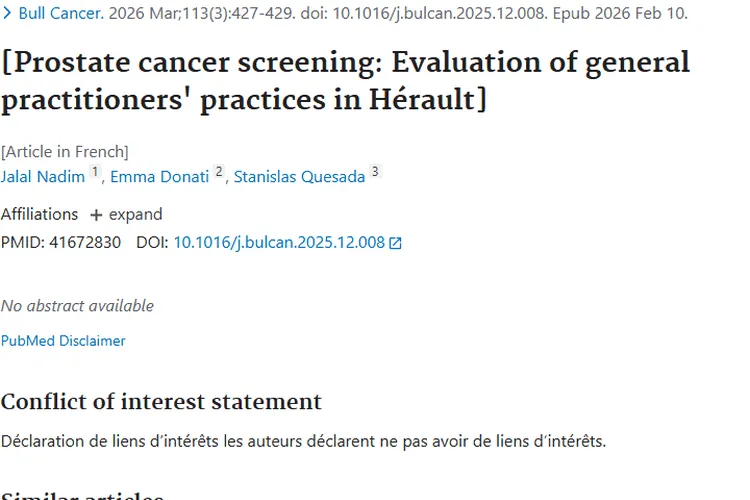Open author Jalal Nadim's link
This screenshot has width=750, height=500.
43,177
